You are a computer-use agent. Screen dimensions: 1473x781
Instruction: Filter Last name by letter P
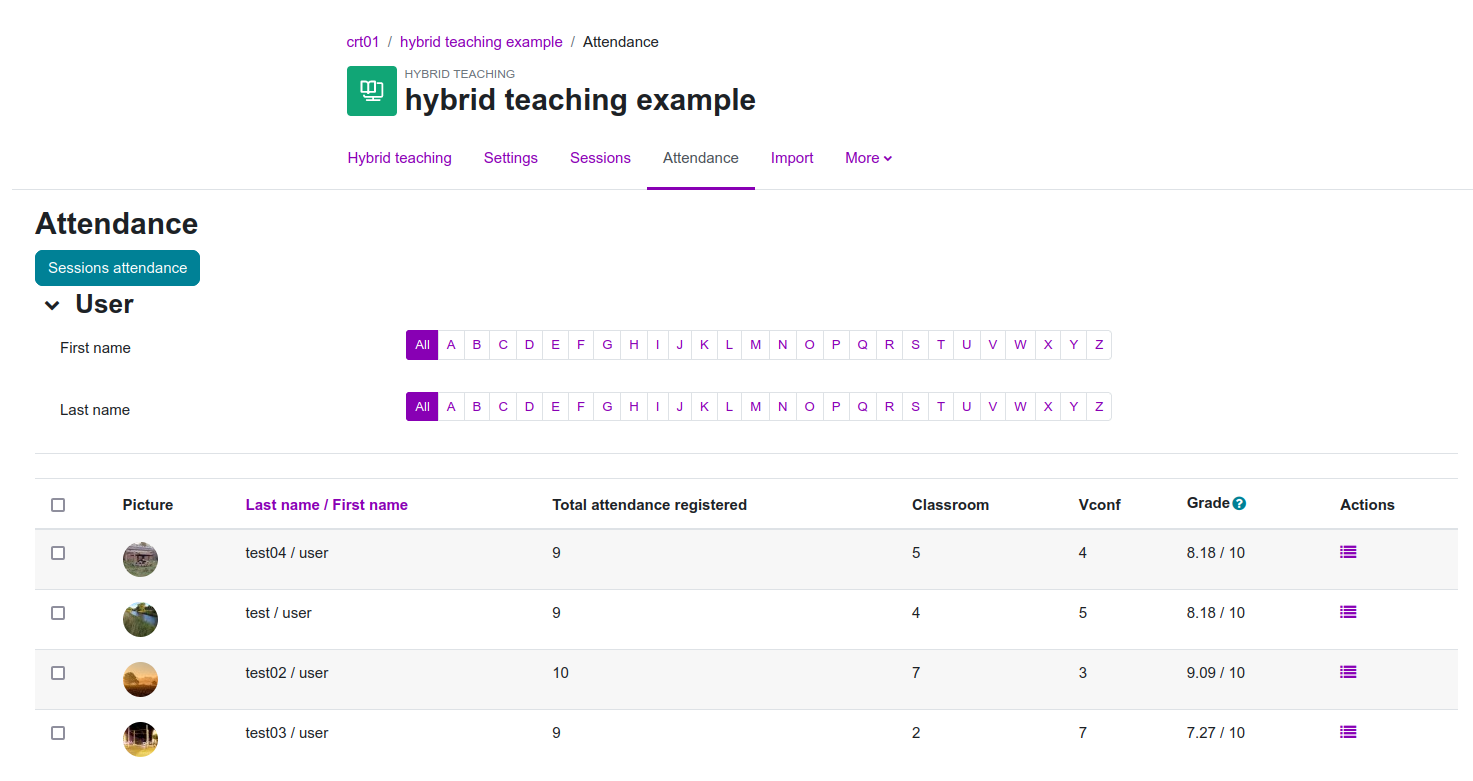tap(836, 407)
